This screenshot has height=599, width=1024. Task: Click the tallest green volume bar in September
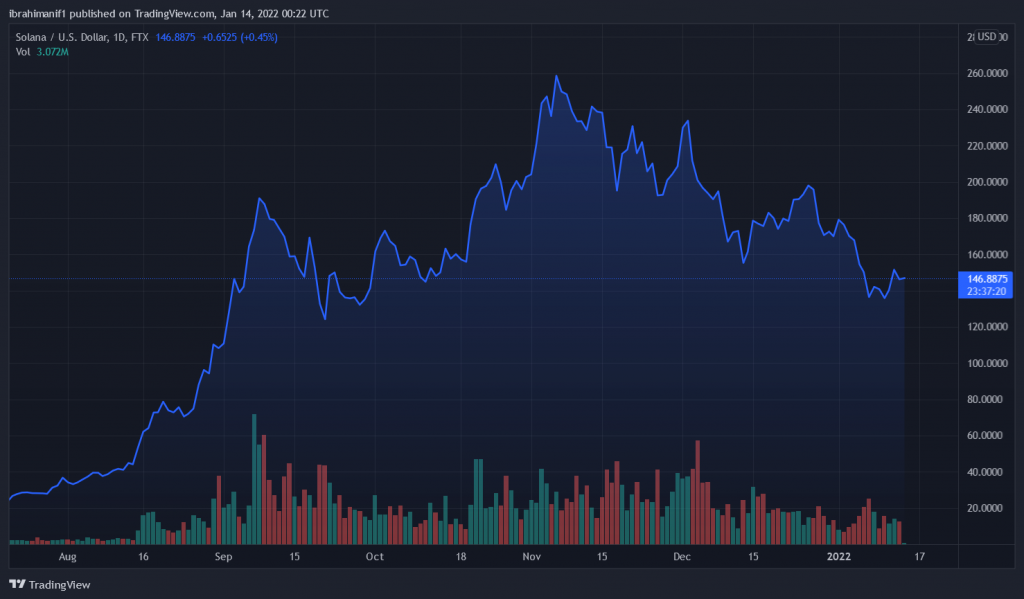point(255,480)
